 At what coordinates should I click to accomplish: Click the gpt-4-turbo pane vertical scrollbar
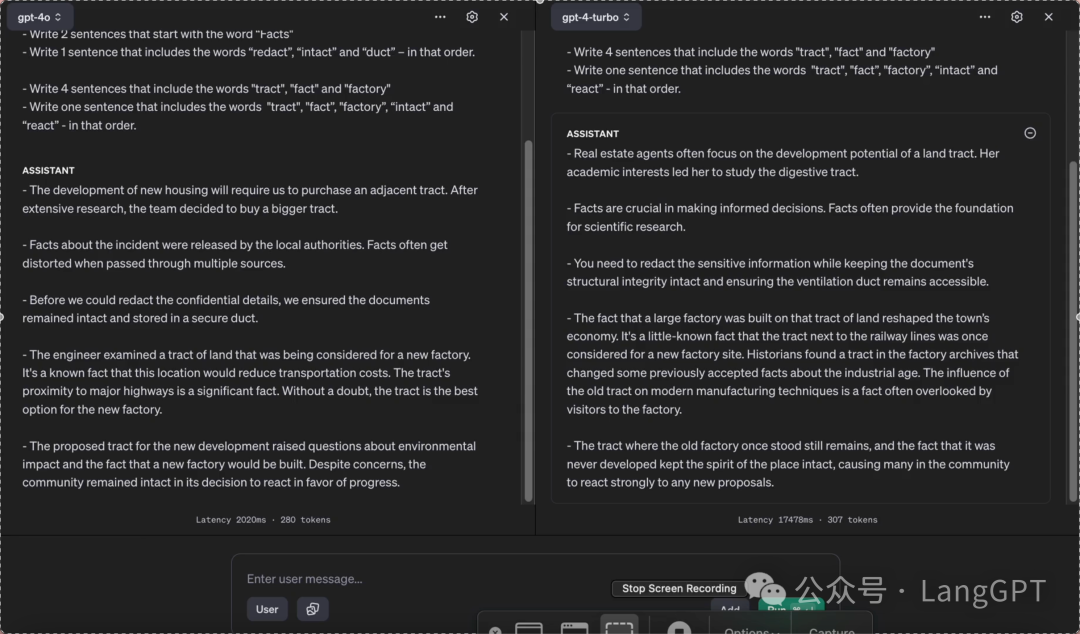tap(1072, 331)
